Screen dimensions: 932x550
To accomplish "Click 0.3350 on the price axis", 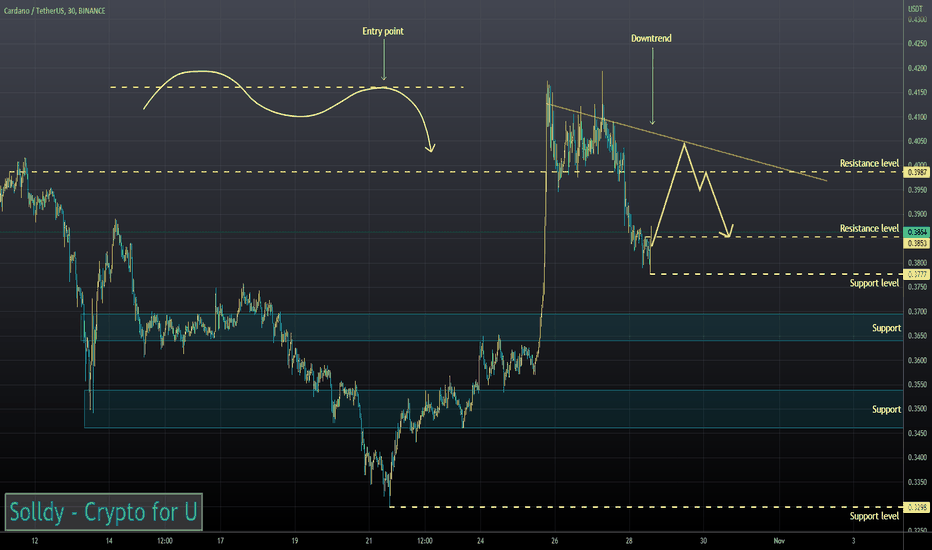I will click(x=917, y=482).
